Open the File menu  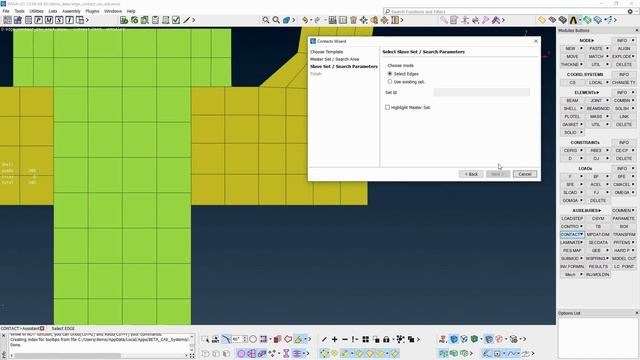[6, 11]
